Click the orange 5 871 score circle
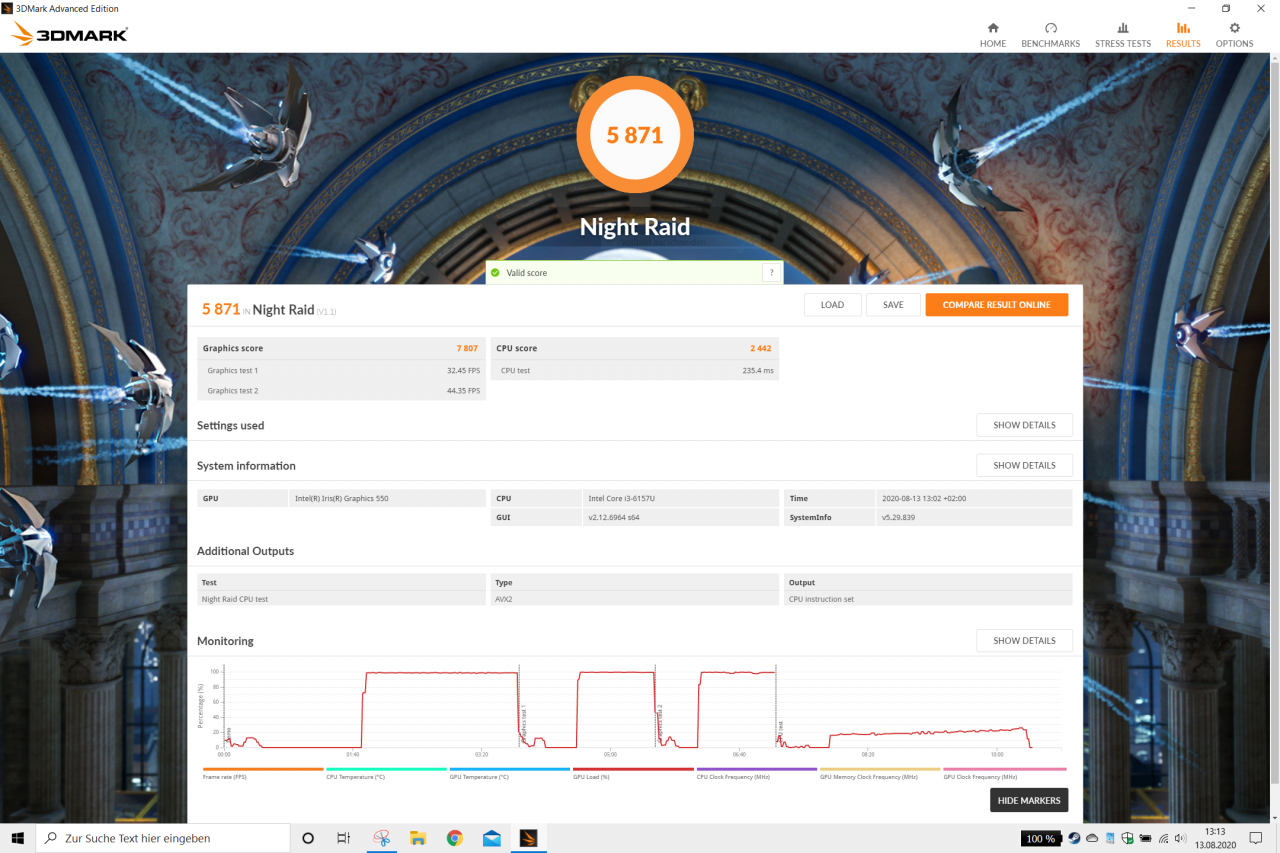1280x853 pixels. pos(635,135)
